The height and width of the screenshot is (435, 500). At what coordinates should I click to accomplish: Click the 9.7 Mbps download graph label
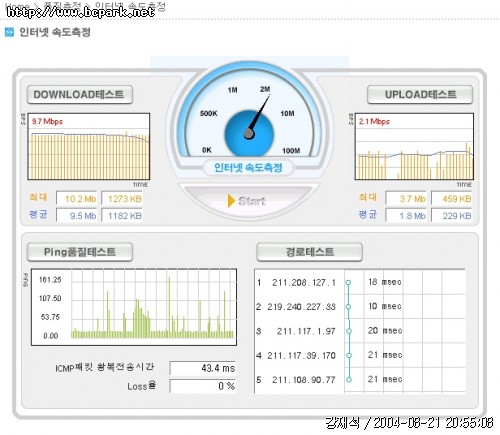tap(47, 121)
